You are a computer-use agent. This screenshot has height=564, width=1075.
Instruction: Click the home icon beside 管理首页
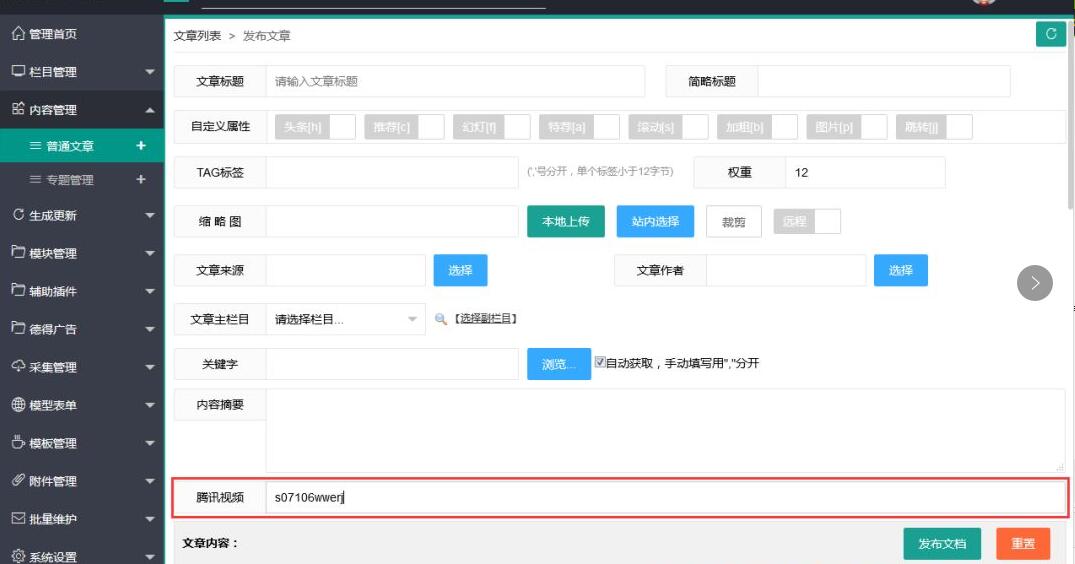click(x=19, y=33)
